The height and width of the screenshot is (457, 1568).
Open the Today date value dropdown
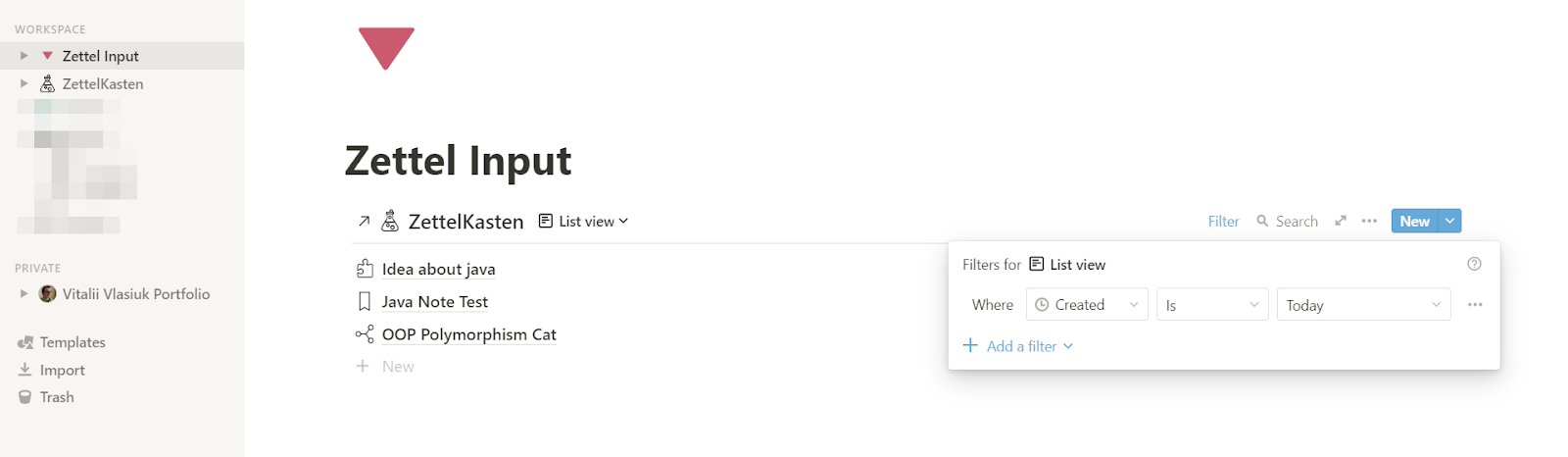[1363, 305]
